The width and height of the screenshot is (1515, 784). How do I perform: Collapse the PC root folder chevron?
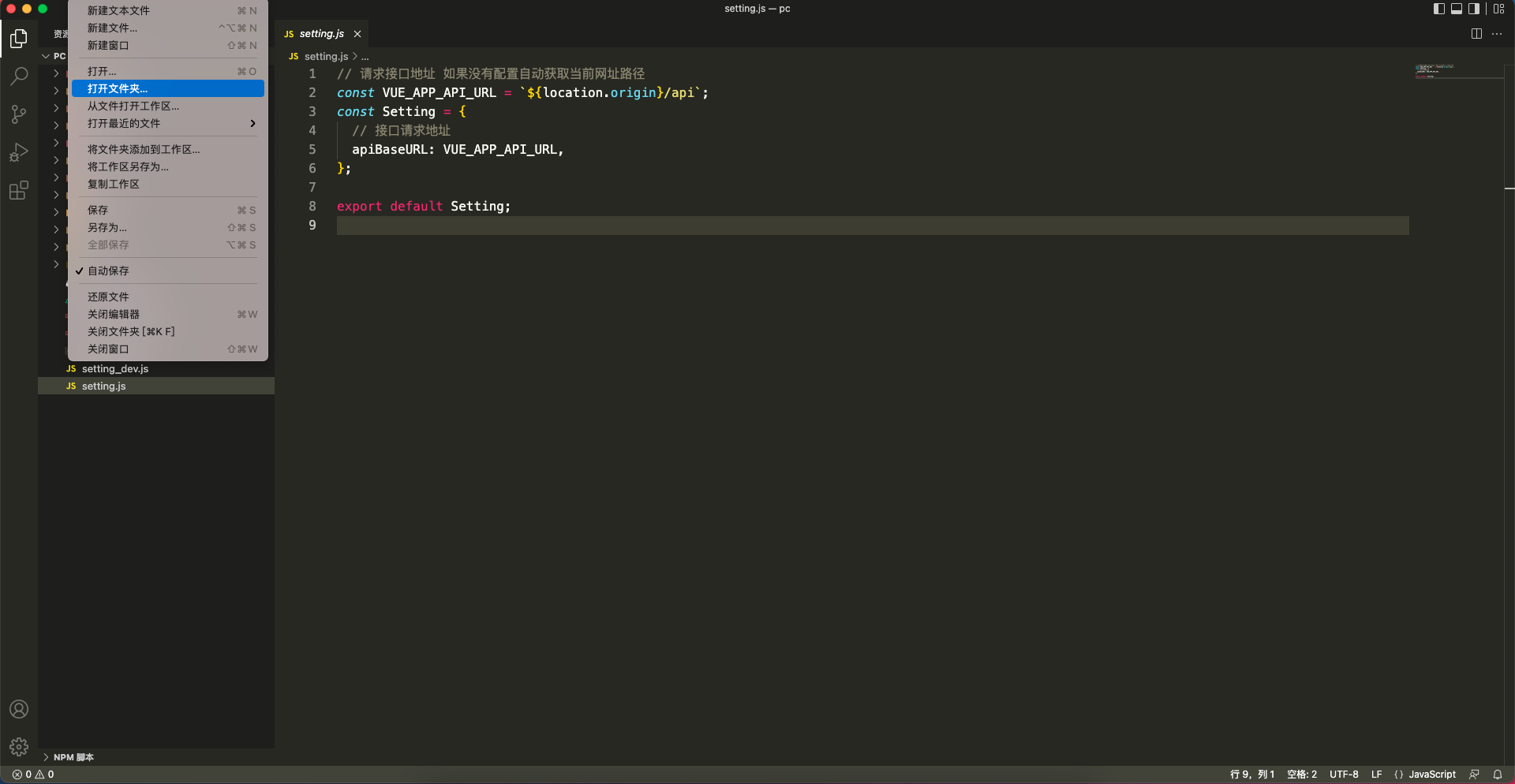pos(46,56)
